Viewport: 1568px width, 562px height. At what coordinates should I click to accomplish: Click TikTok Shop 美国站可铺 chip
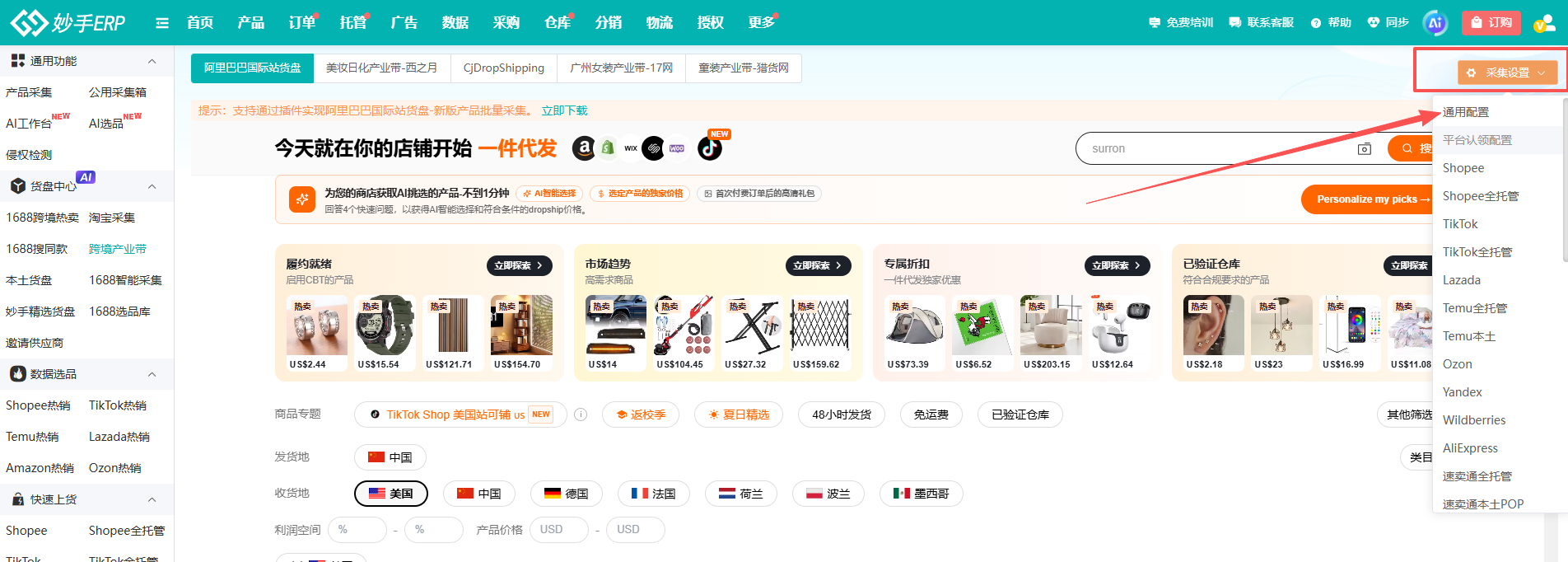[x=460, y=414]
